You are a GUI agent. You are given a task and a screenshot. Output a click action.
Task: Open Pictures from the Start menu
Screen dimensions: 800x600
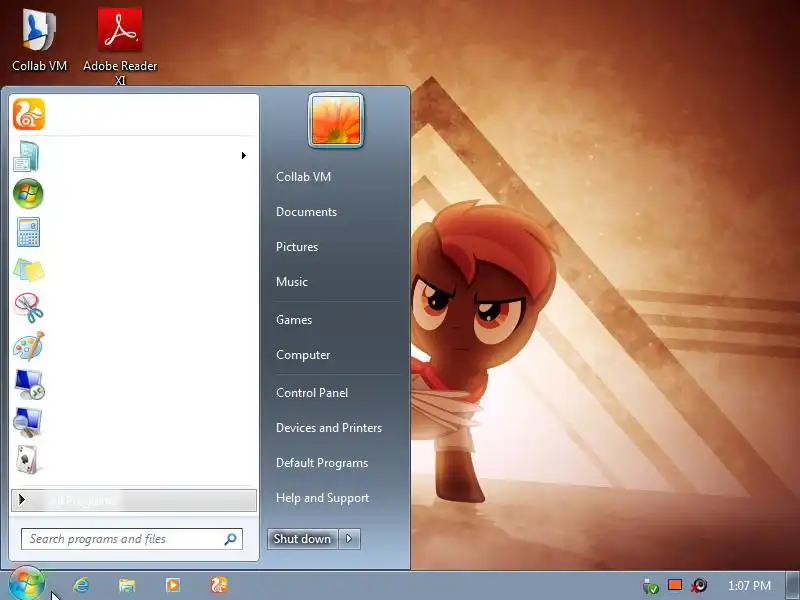coord(297,247)
